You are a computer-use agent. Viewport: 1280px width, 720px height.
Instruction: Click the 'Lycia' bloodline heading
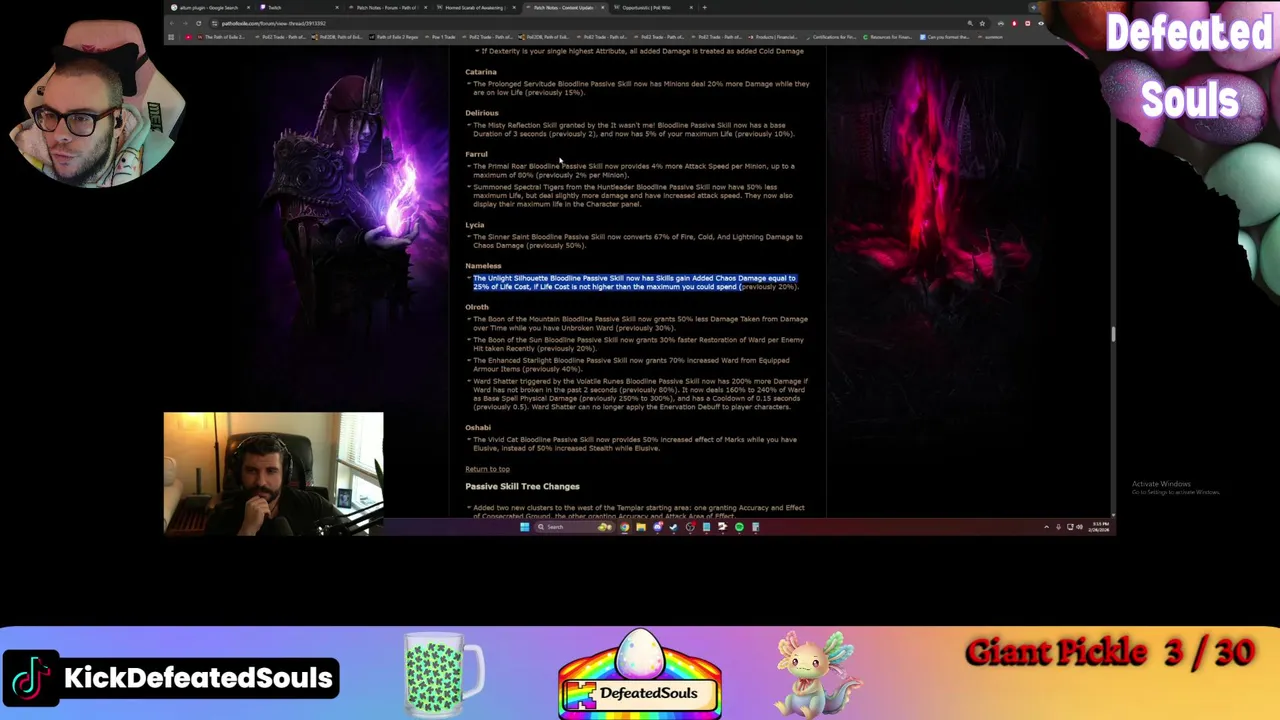click(x=474, y=225)
